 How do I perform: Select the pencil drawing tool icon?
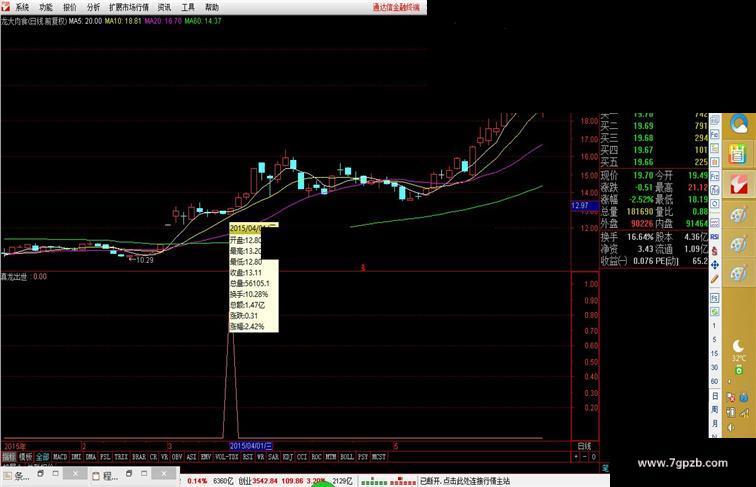pos(715,279)
